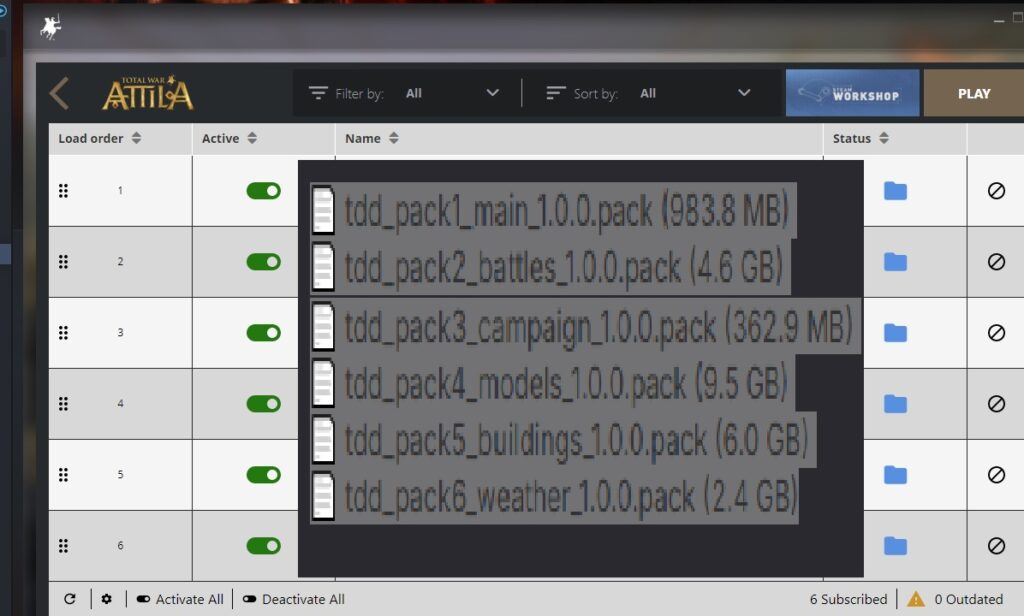Sort list by Load order column
1024x616 pixels.
click(x=99, y=138)
